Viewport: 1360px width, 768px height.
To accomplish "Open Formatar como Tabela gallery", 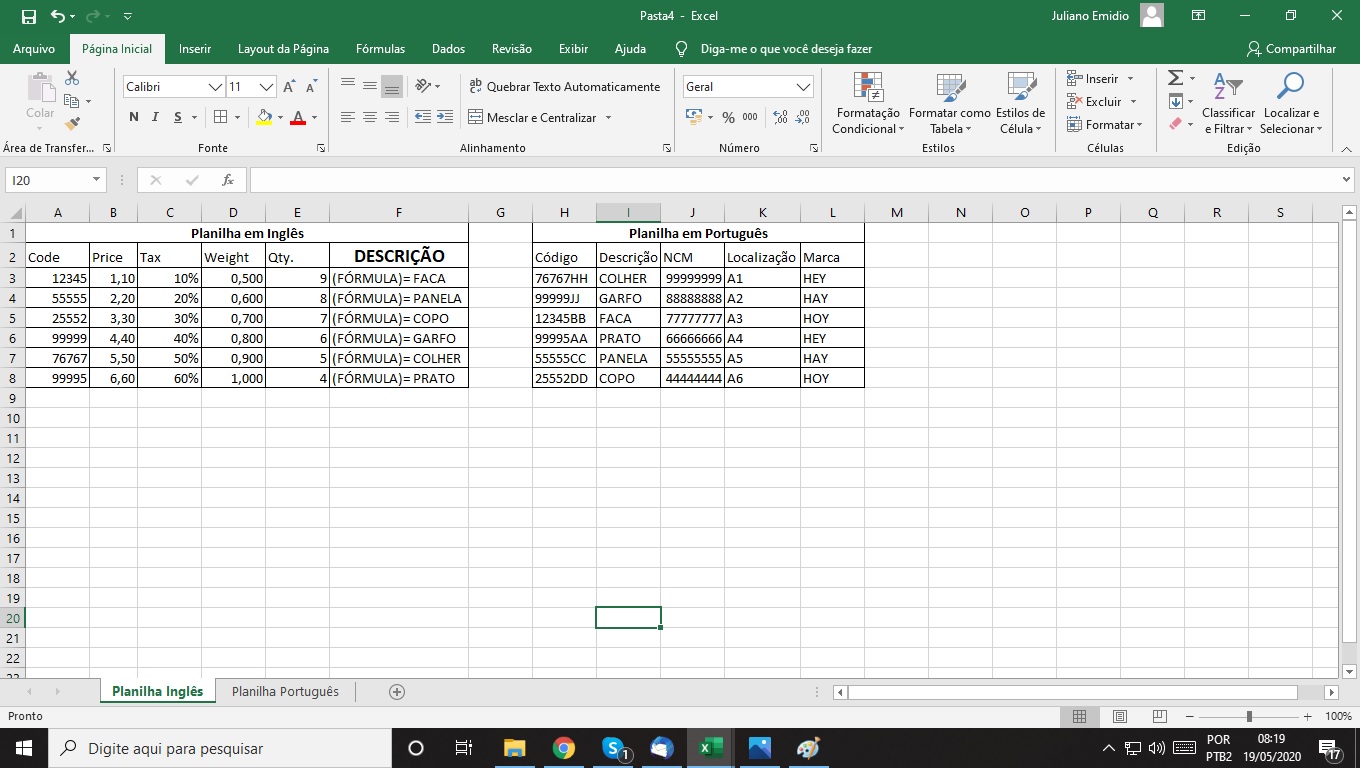I will pos(949,103).
